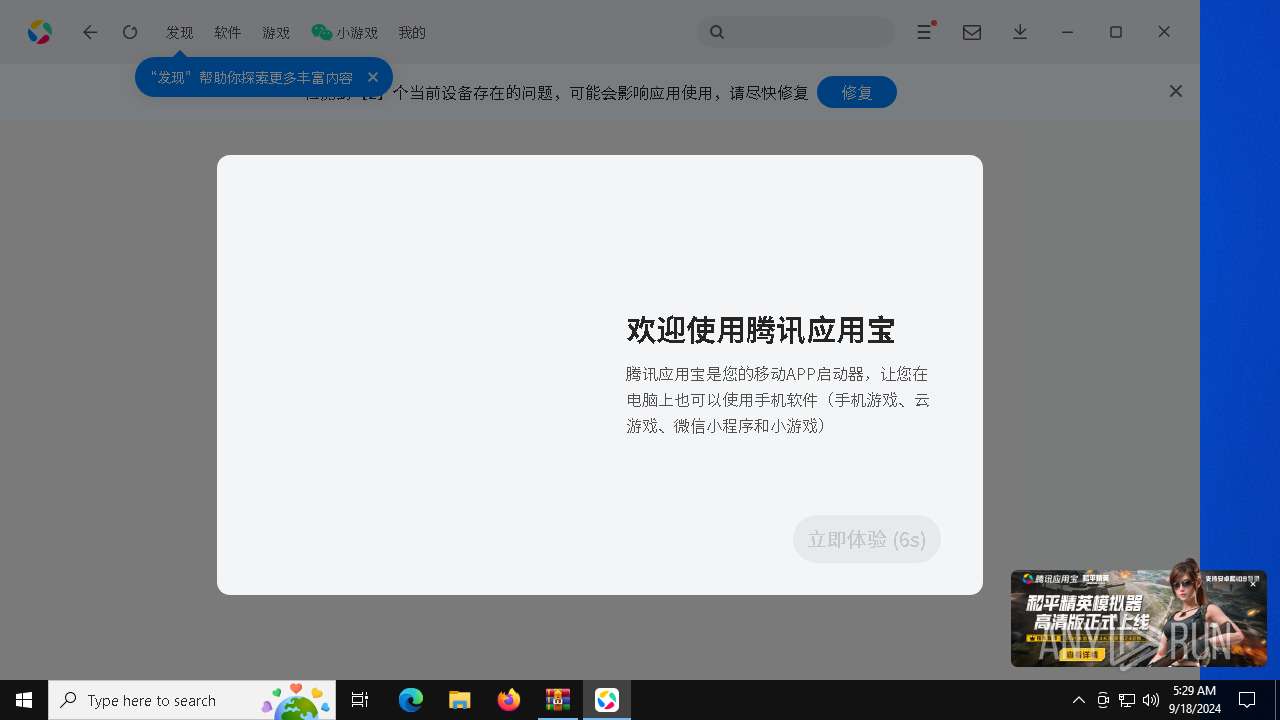This screenshot has height=720, width=1280.
Task: Dismiss the 发现 tooltip bubble
Action: (373, 77)
